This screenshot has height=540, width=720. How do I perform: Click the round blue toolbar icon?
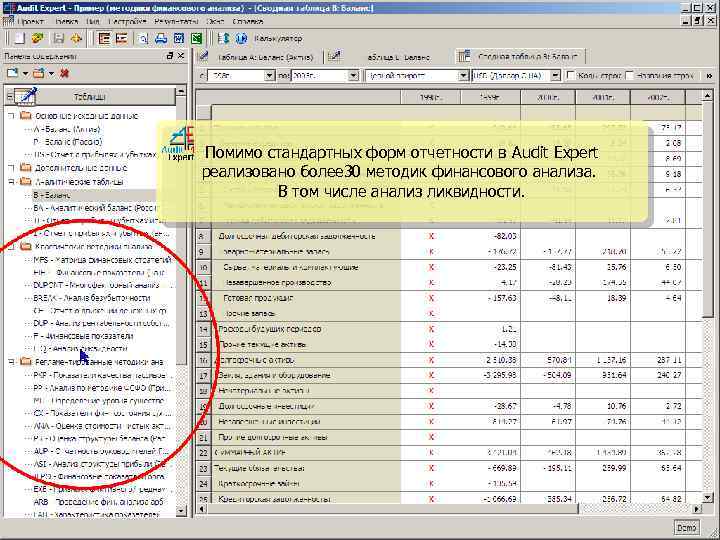coord(242,39)
